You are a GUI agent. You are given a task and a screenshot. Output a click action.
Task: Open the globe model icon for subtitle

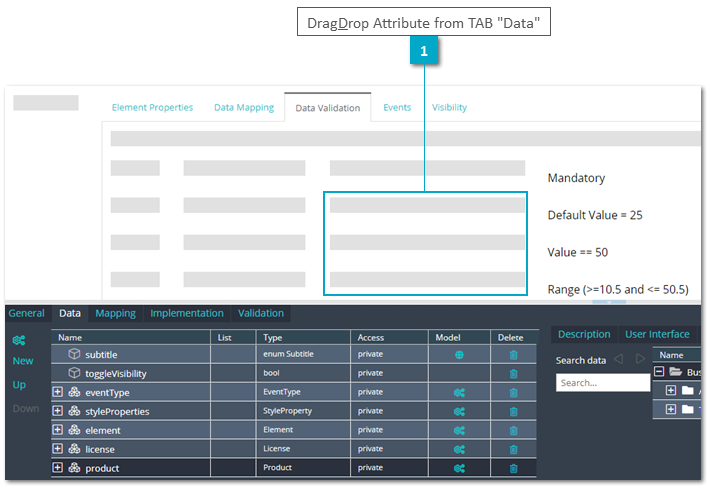click(x=459, y=355)
